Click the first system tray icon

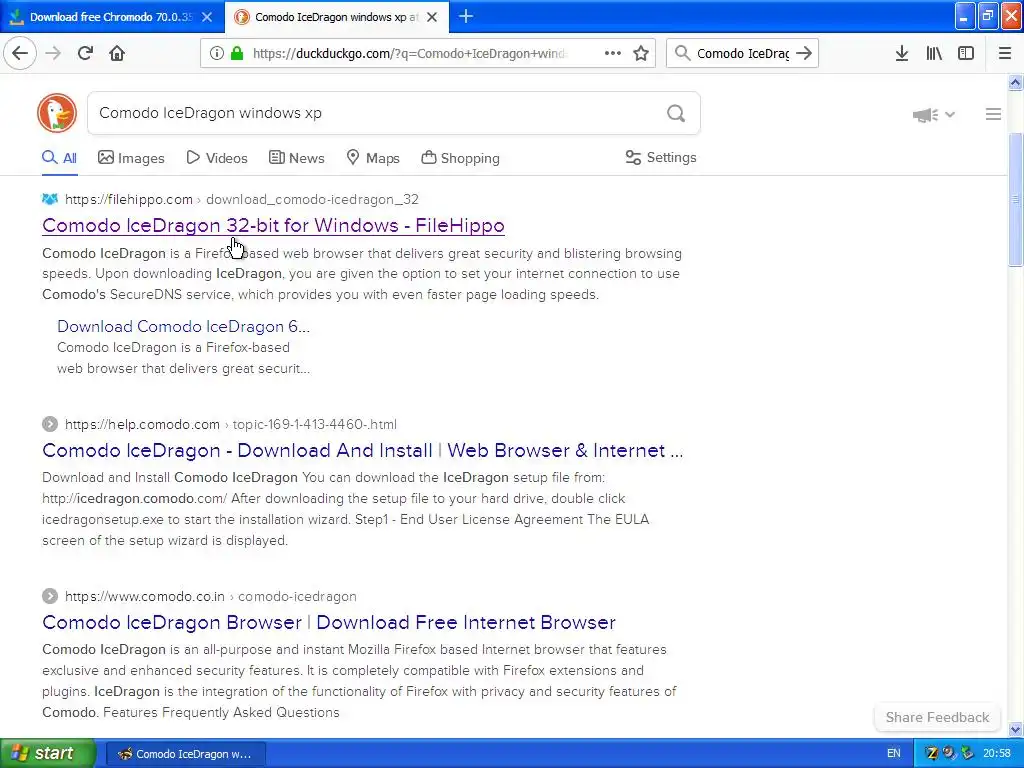(x=932, y=754)
